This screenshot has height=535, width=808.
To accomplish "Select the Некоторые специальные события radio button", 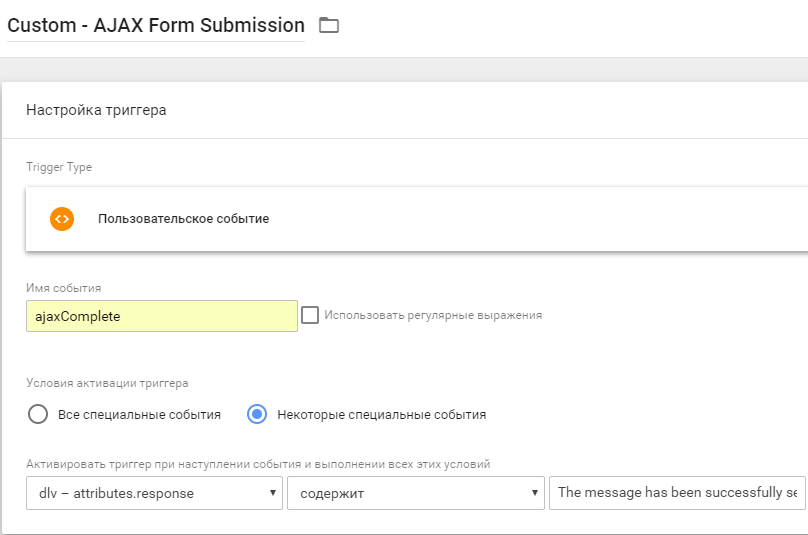I will click(x=257, y=414).
